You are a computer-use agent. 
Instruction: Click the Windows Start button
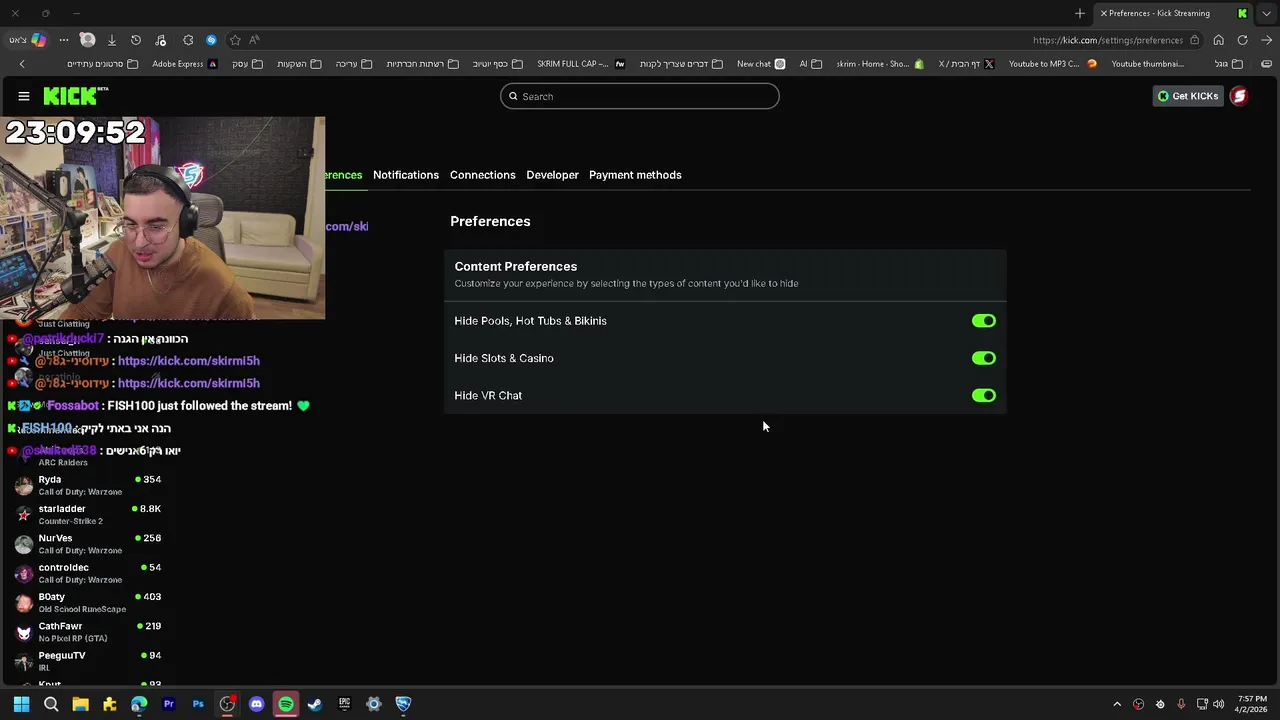point(21,704)
